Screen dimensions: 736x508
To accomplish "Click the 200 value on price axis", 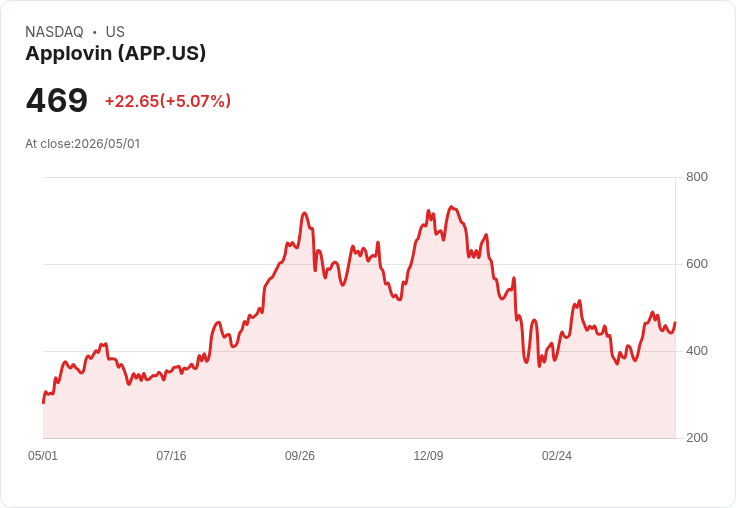I will pyautogui.click(x=697, y=438).
